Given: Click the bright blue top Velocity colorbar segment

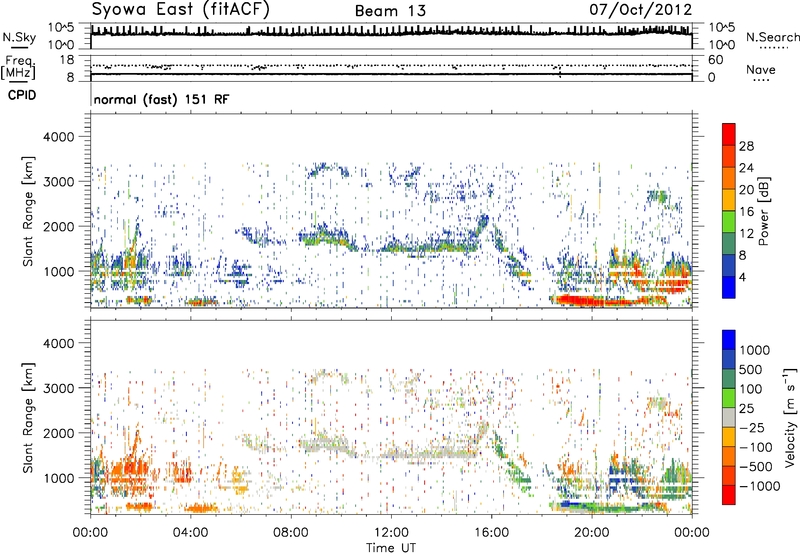Looking at the screenshot, I should [x=729, y=340].
